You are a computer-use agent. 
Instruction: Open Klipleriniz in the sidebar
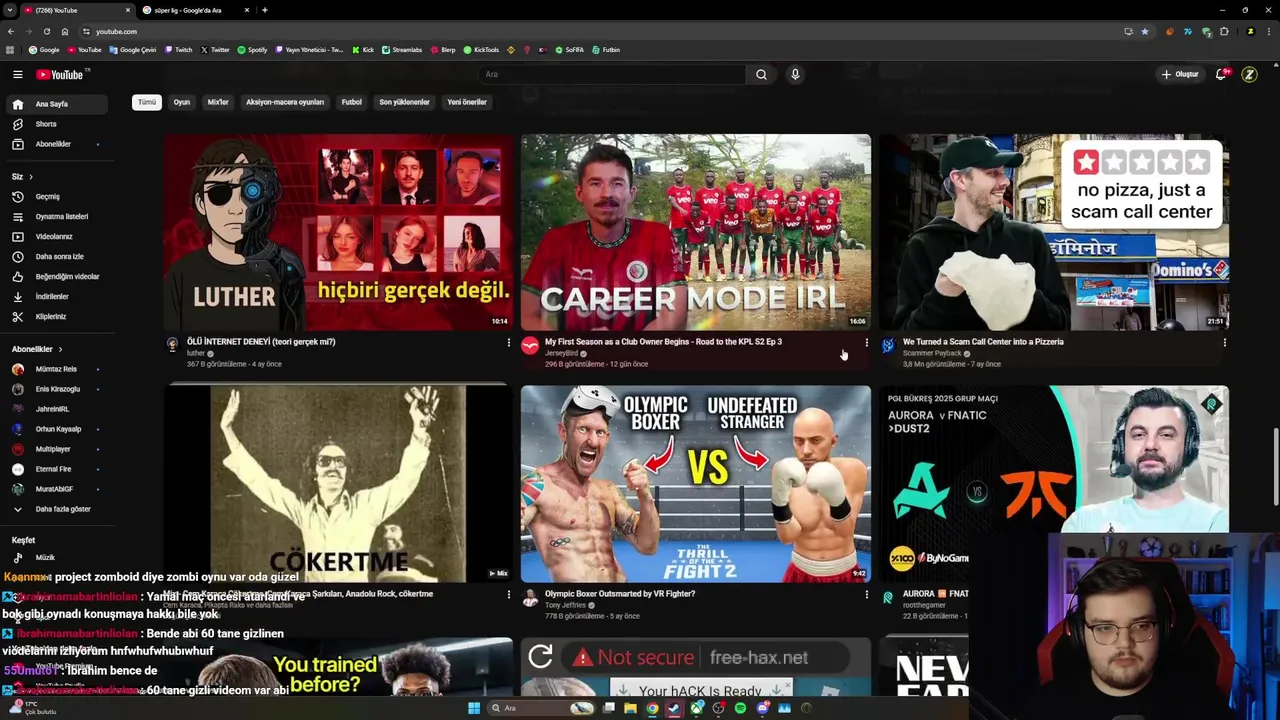56,316
